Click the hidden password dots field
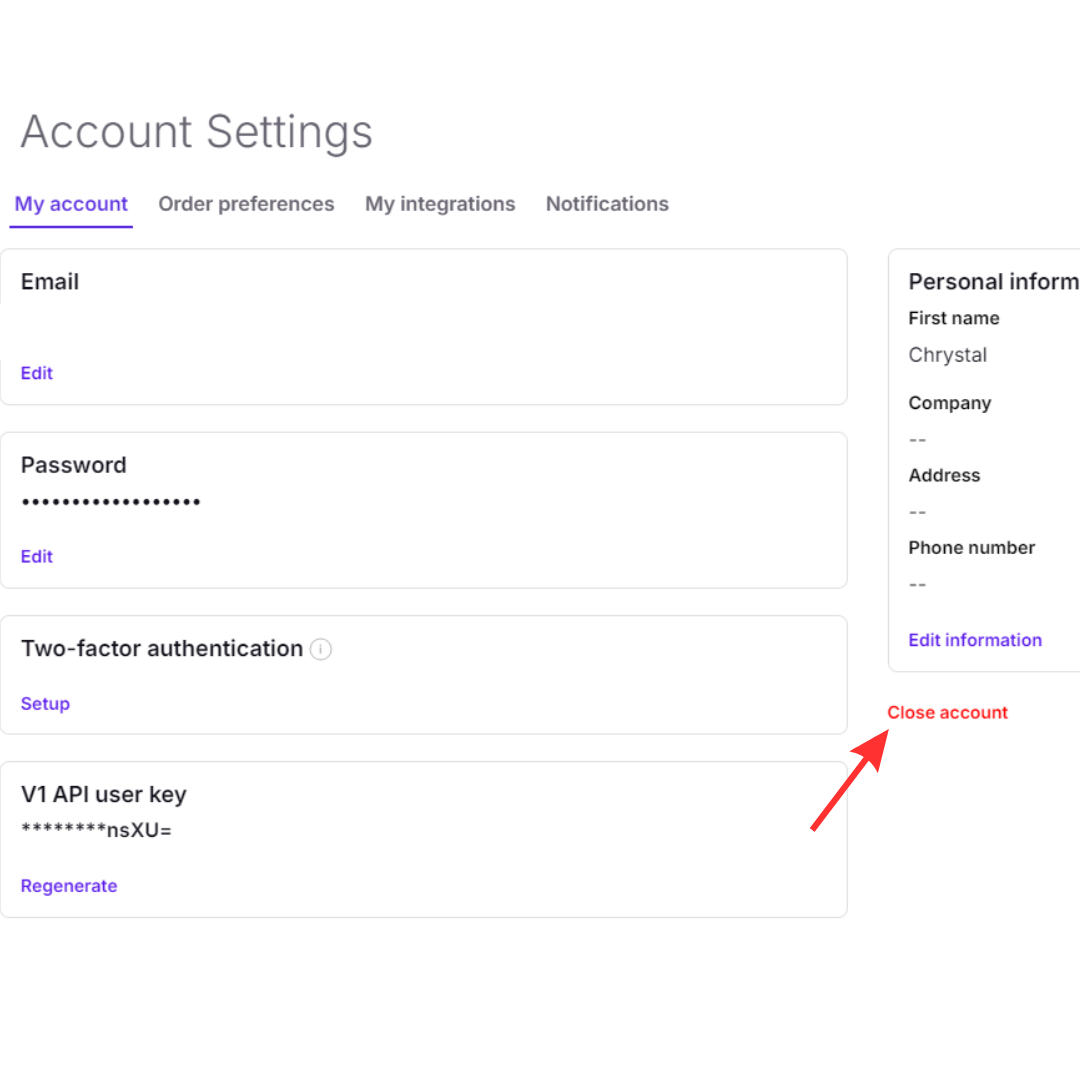 (x=110, y=500)
